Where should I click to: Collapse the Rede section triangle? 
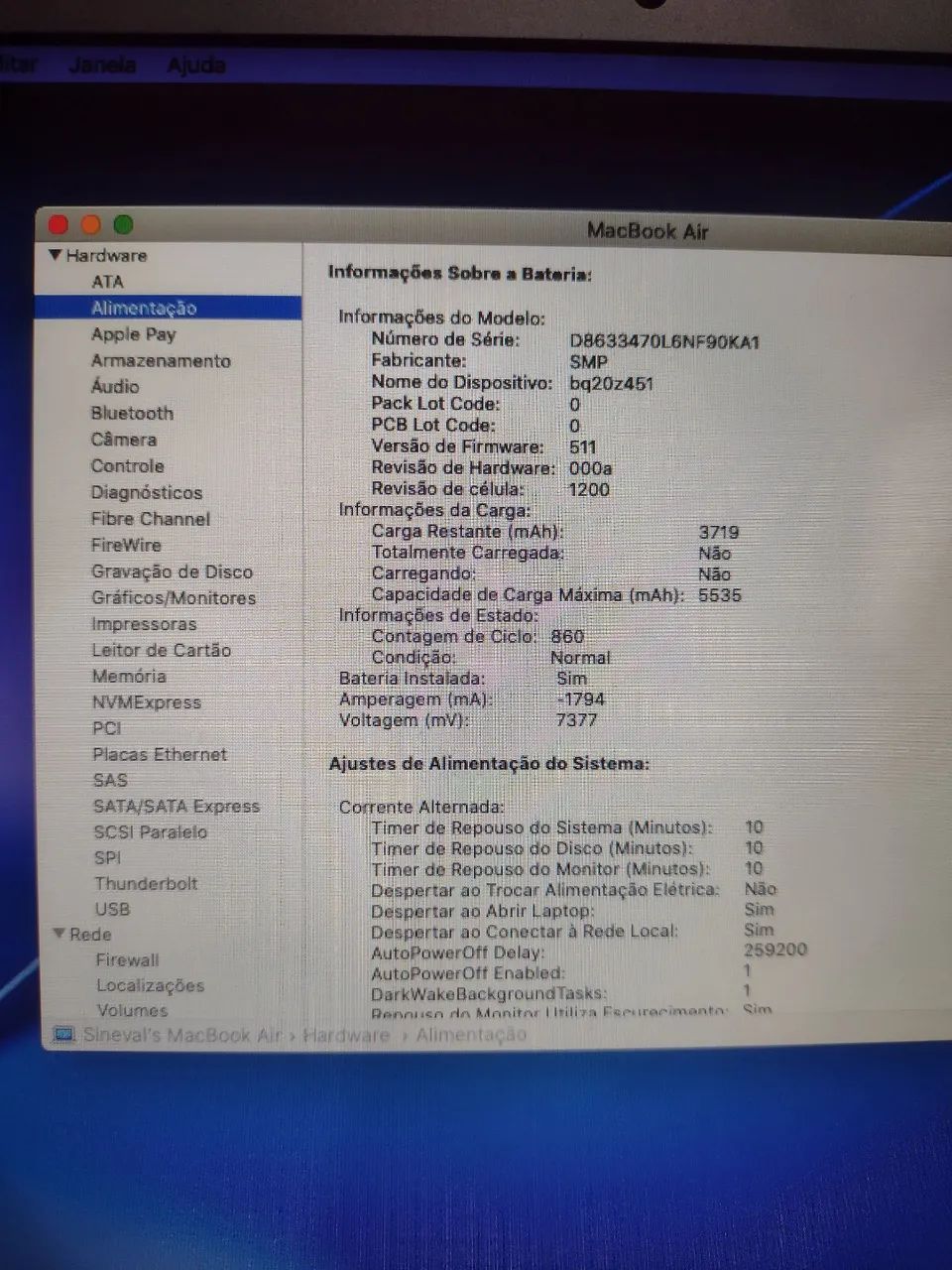(x=59, y=934)
